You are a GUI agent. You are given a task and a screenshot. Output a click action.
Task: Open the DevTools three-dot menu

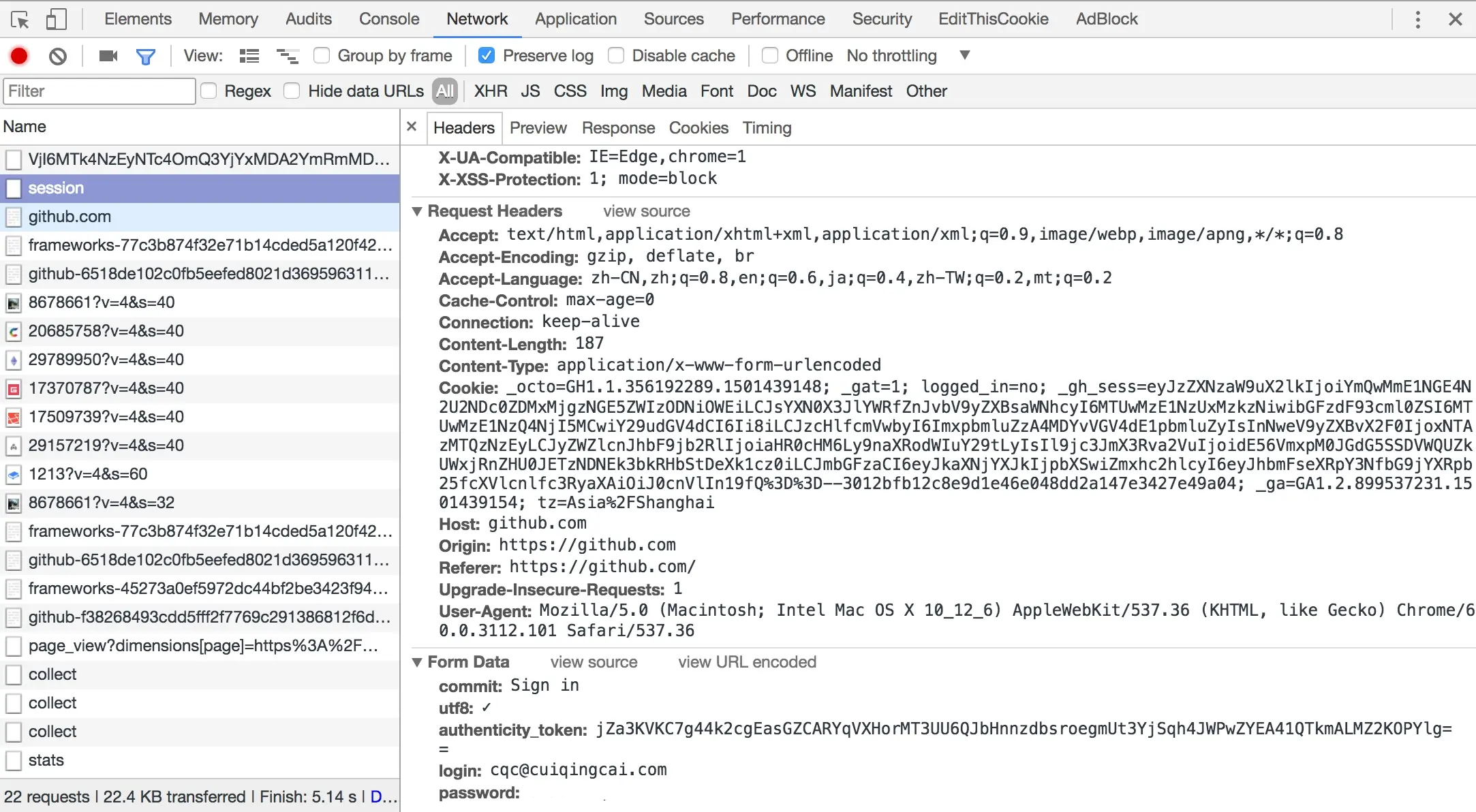click(x=1417, y=19)
